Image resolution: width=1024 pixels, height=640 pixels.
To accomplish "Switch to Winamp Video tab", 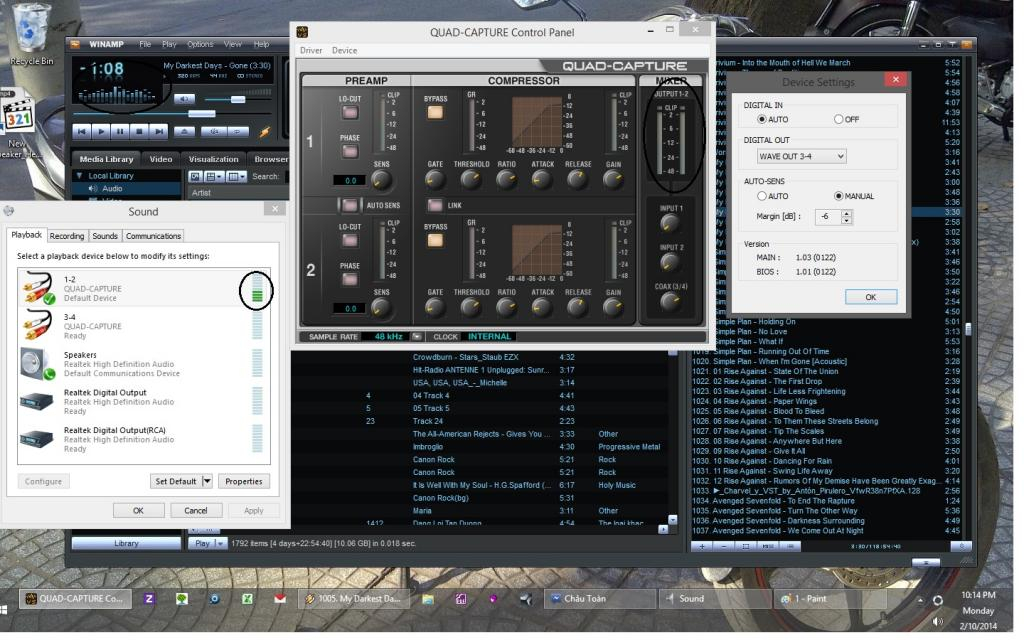I will [161, 159].
